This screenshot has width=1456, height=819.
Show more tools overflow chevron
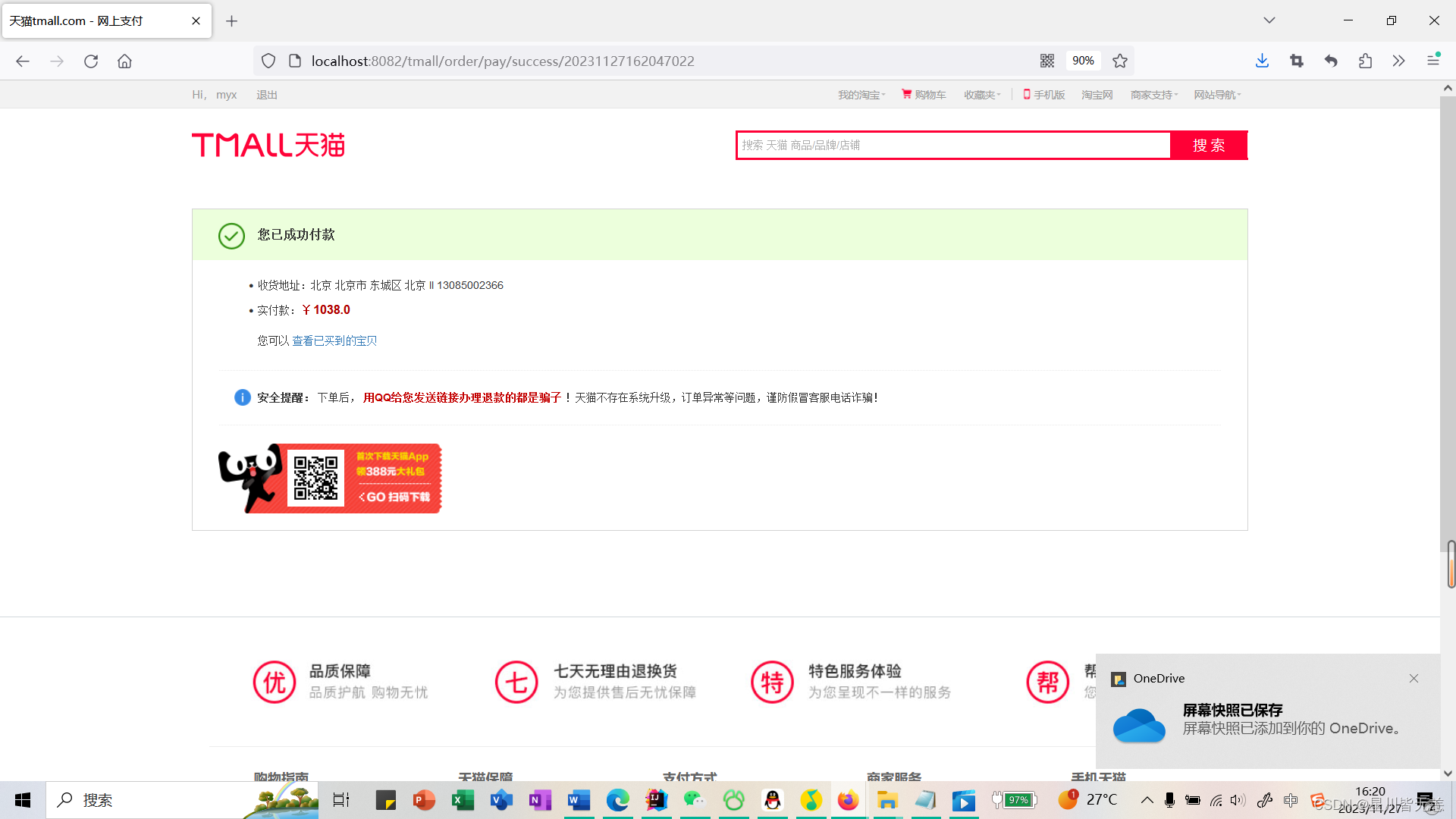click(1399, 61)
